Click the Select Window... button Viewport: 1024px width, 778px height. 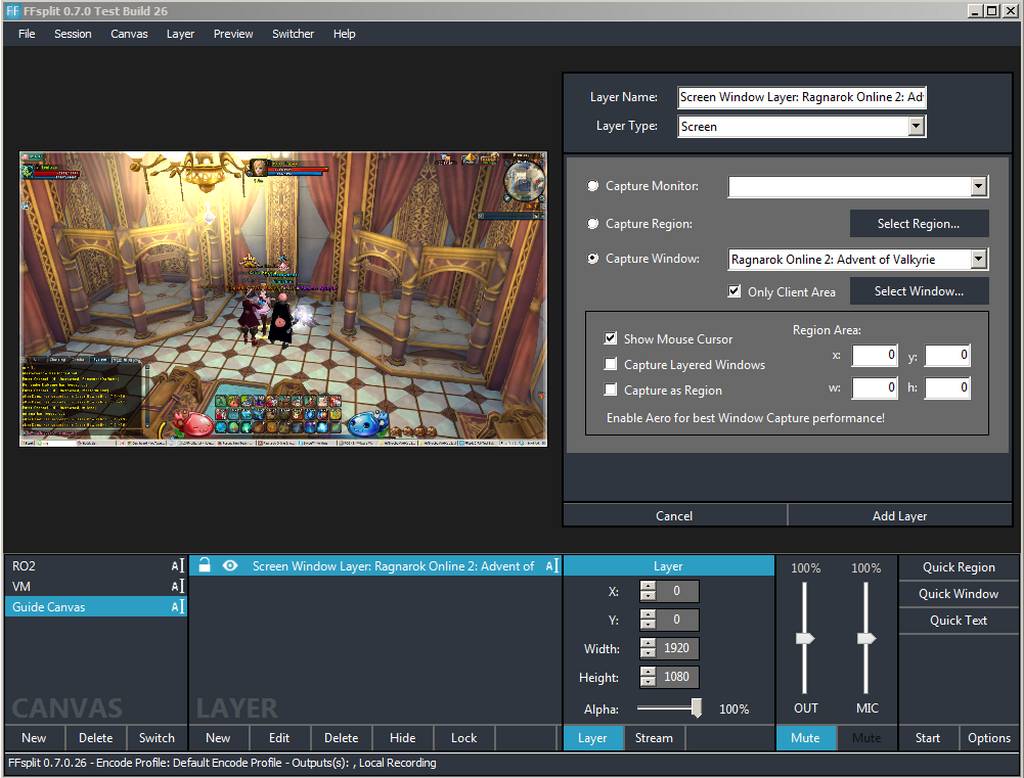point(918,291)
